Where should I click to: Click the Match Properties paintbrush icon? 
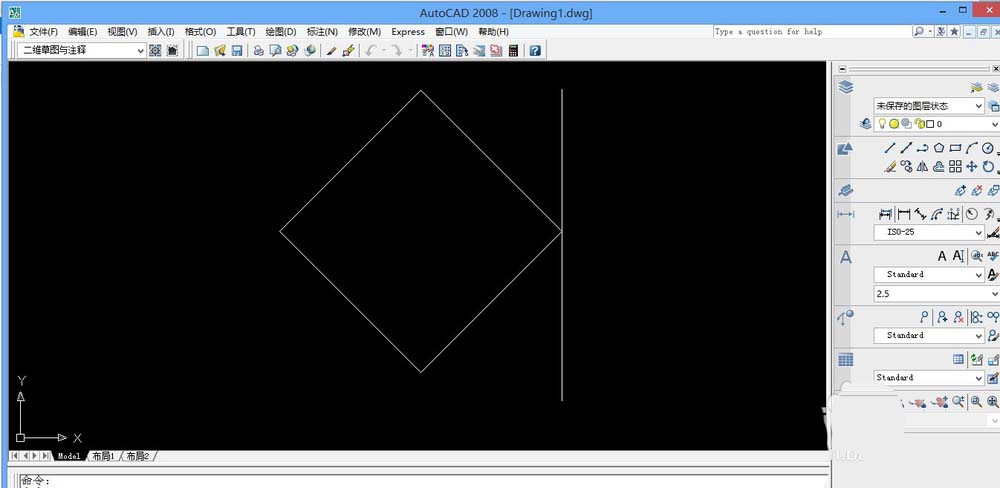[348, 51]
